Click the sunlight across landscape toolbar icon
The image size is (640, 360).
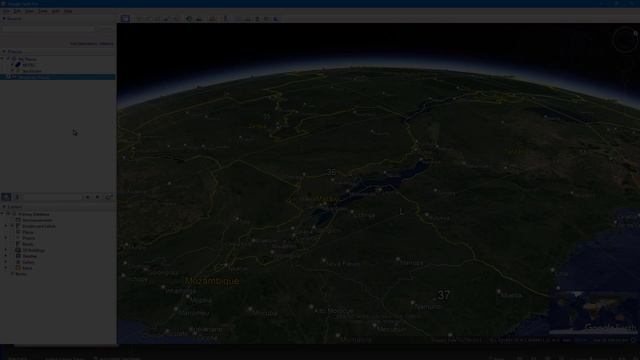pos(199,19)
